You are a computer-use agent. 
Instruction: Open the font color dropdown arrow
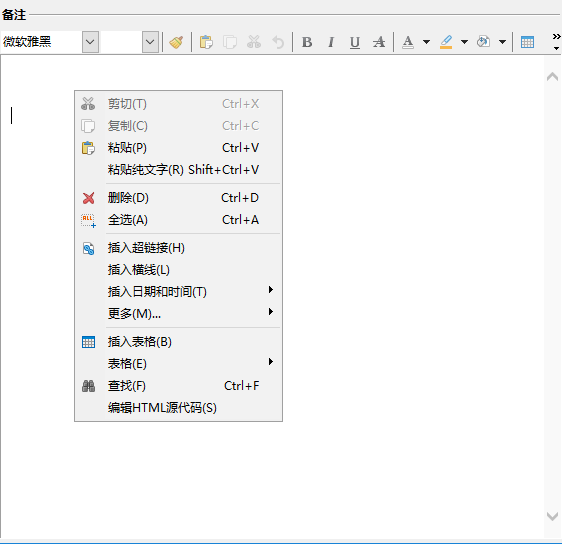point(426,42)
